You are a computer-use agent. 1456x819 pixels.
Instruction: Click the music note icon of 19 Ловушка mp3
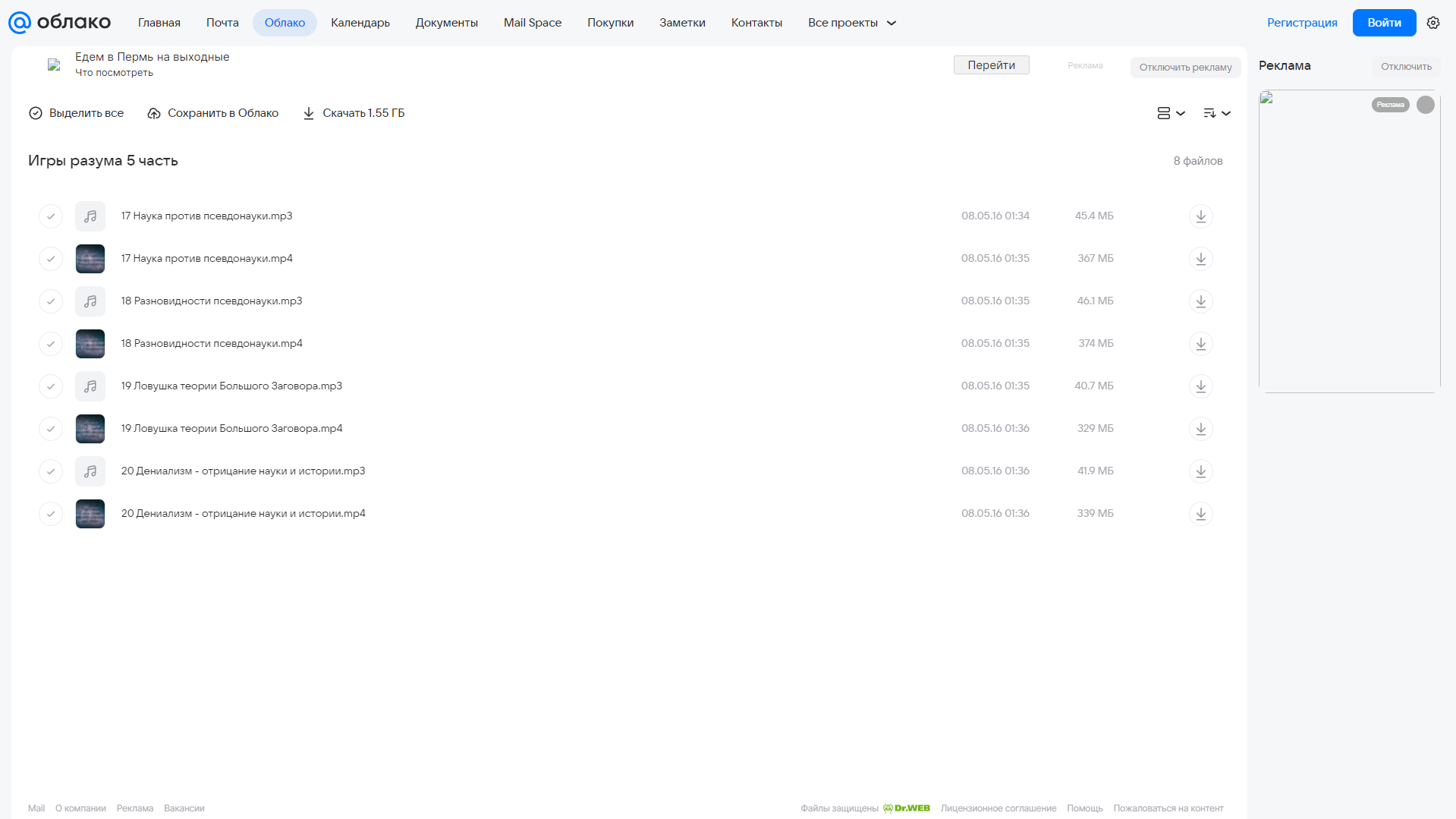coord(90,386)
